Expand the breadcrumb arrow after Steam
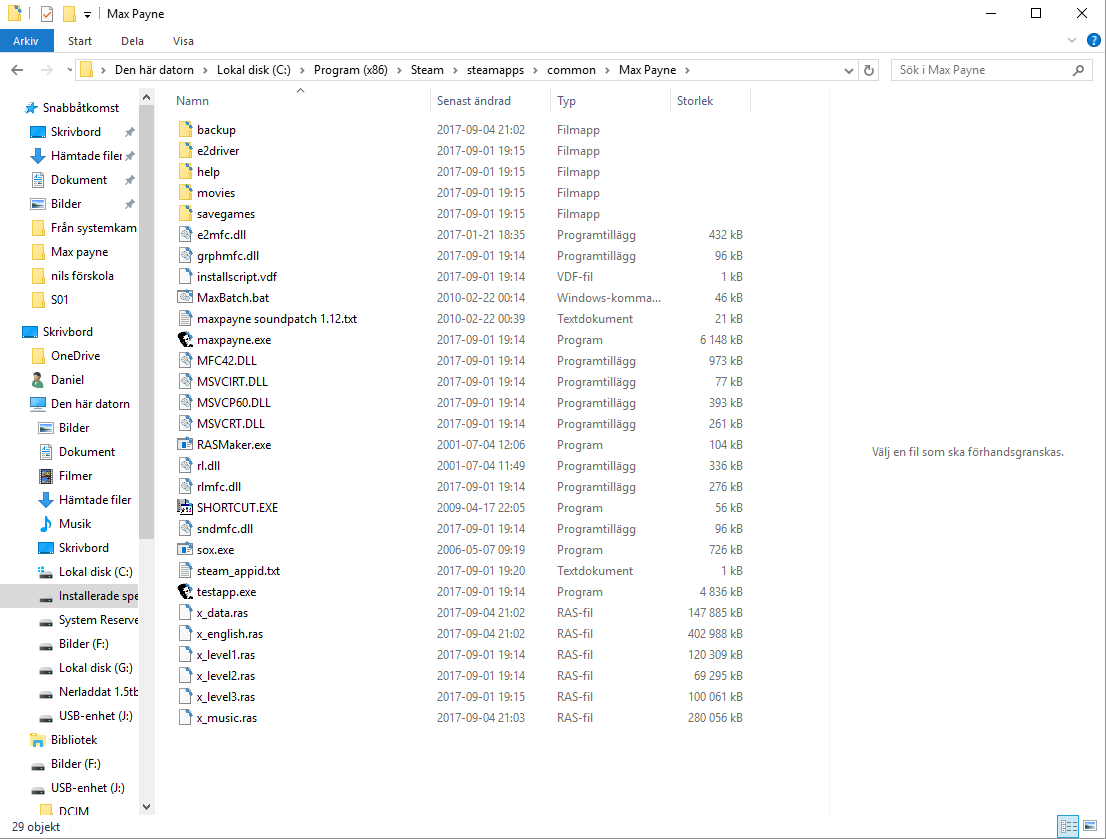Viewport: 1106px width, 839px height. (x=456, y=70)
